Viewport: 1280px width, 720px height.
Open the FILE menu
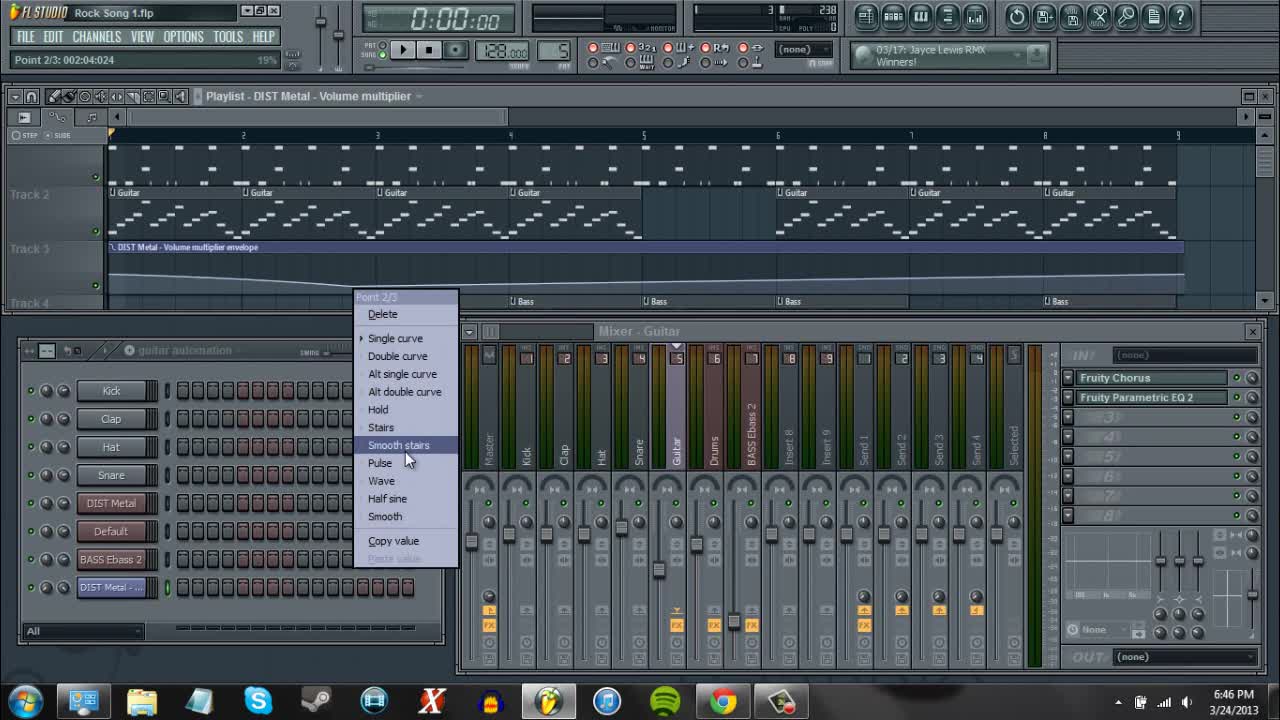pos(25,37)
